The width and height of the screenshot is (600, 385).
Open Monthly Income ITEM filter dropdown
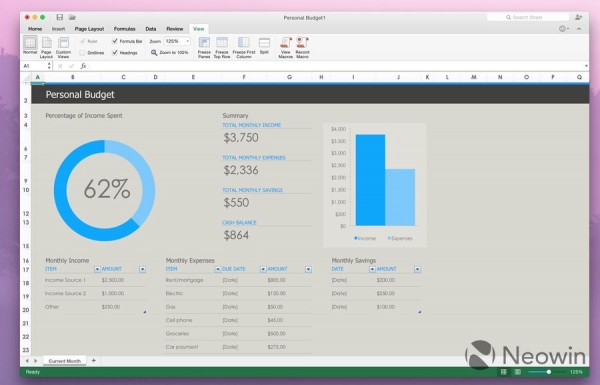coord(97,269)
